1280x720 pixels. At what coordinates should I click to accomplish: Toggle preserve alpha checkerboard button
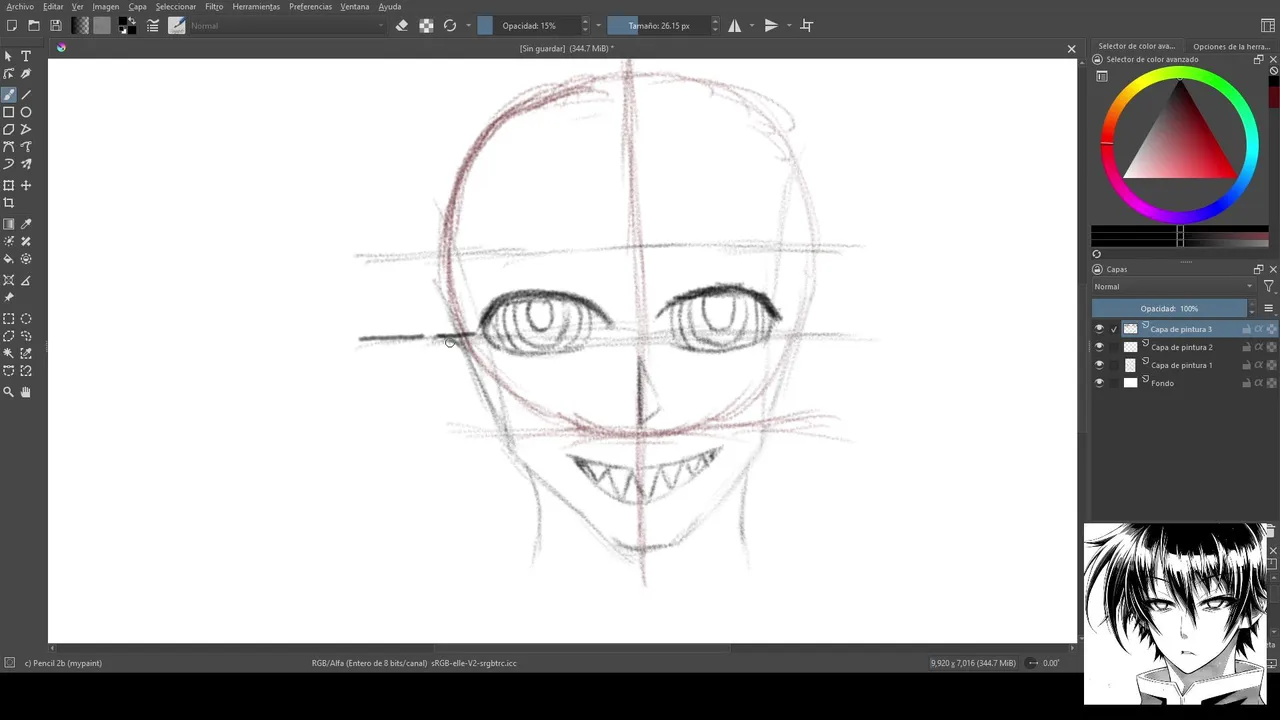pyautogui.click(x=426, y=26)
